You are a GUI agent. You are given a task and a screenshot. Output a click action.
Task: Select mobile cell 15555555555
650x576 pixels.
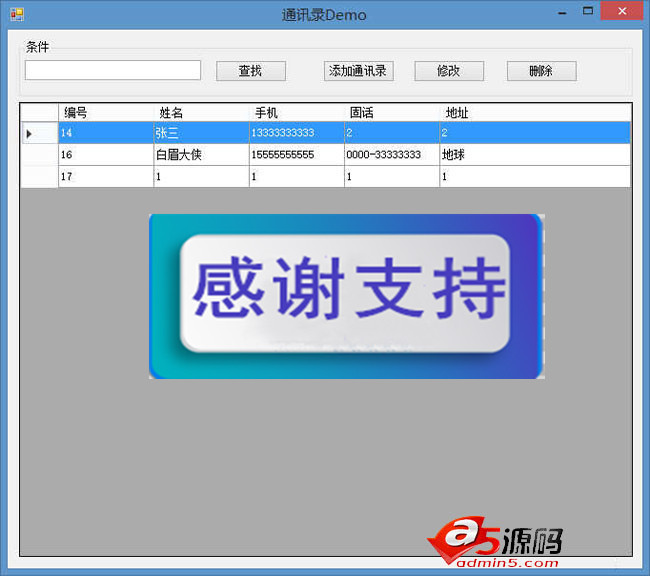point(296,155)
